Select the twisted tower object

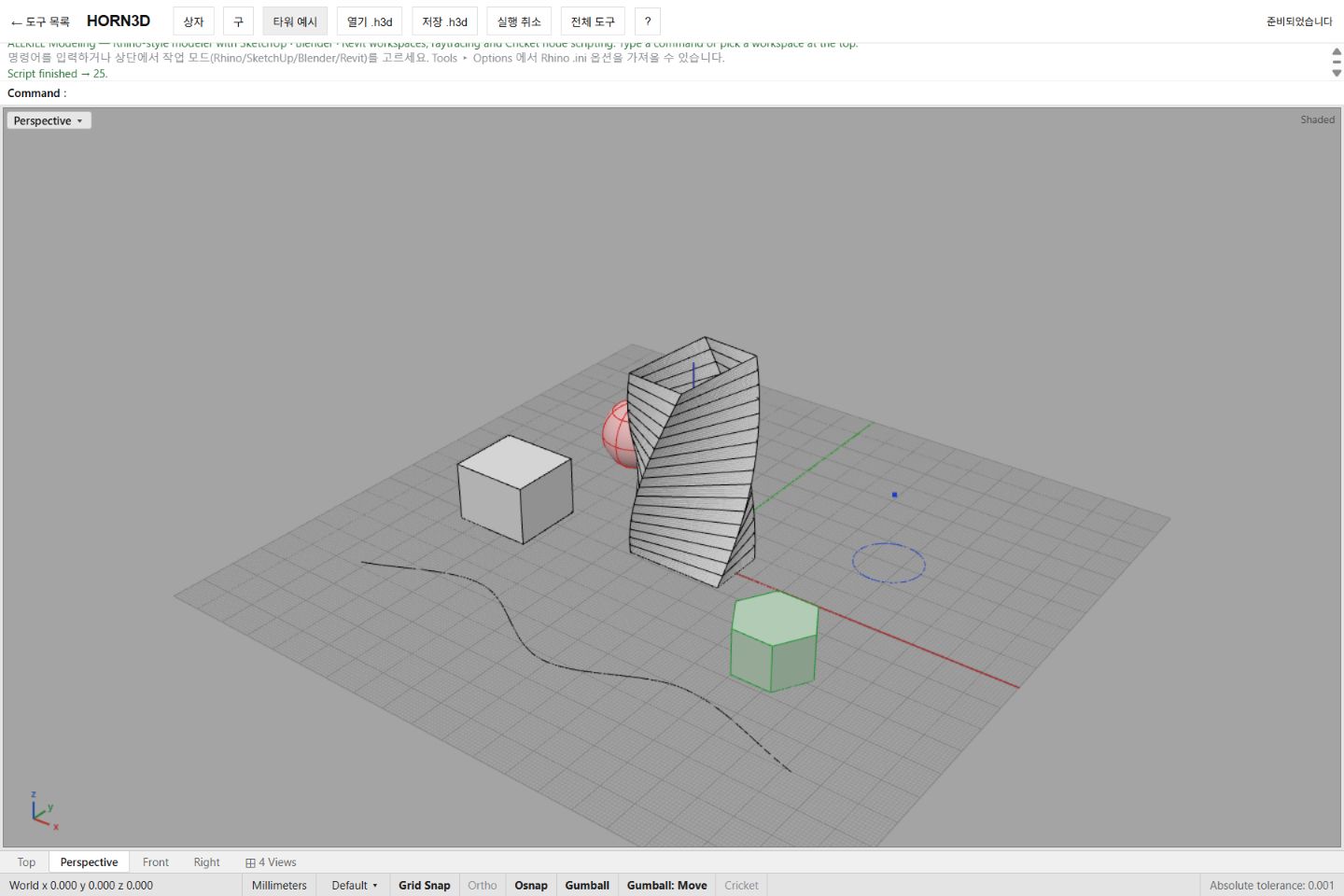pos(693,462)
